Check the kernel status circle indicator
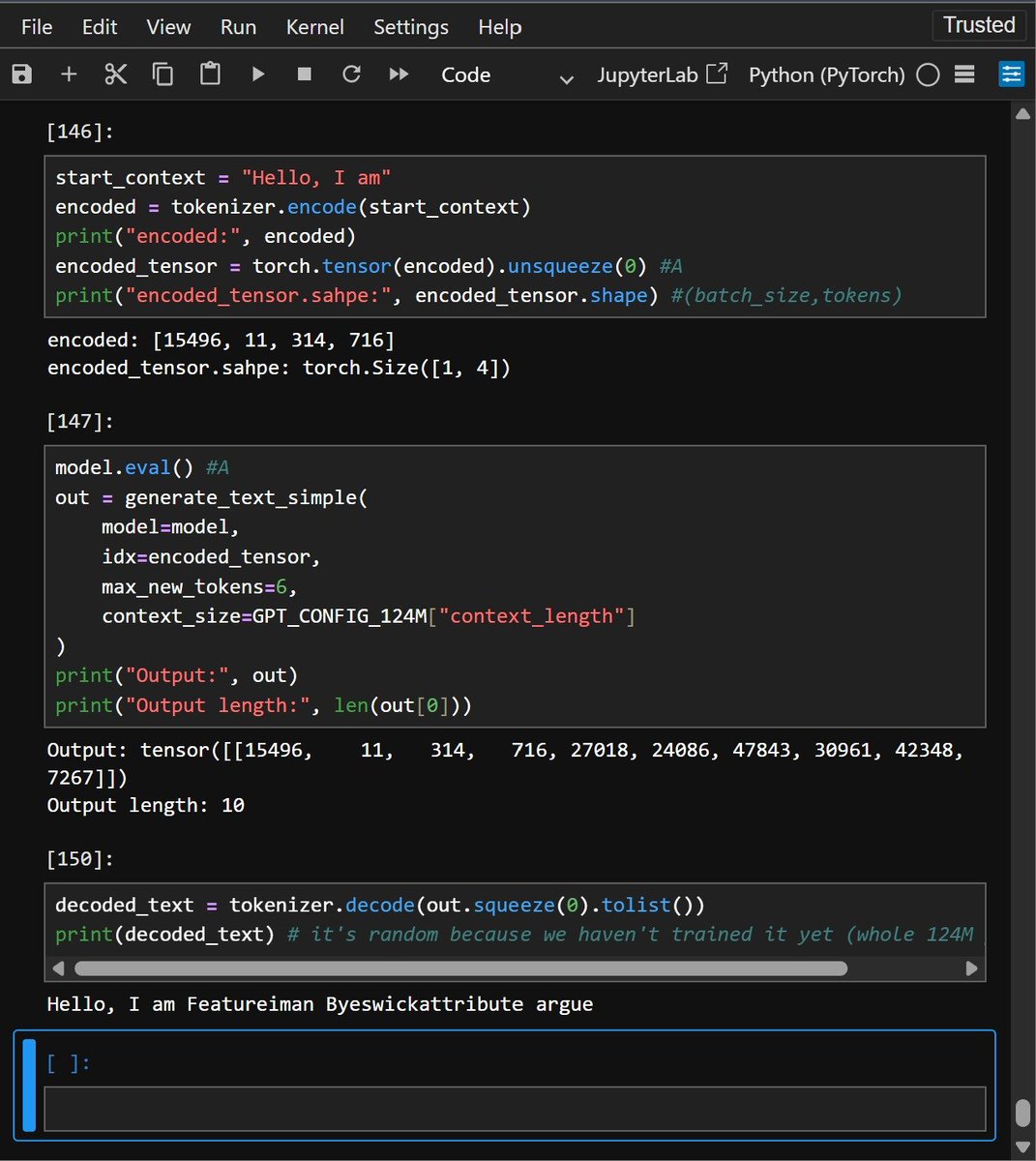1036x1161 pixels. [928, 74]
